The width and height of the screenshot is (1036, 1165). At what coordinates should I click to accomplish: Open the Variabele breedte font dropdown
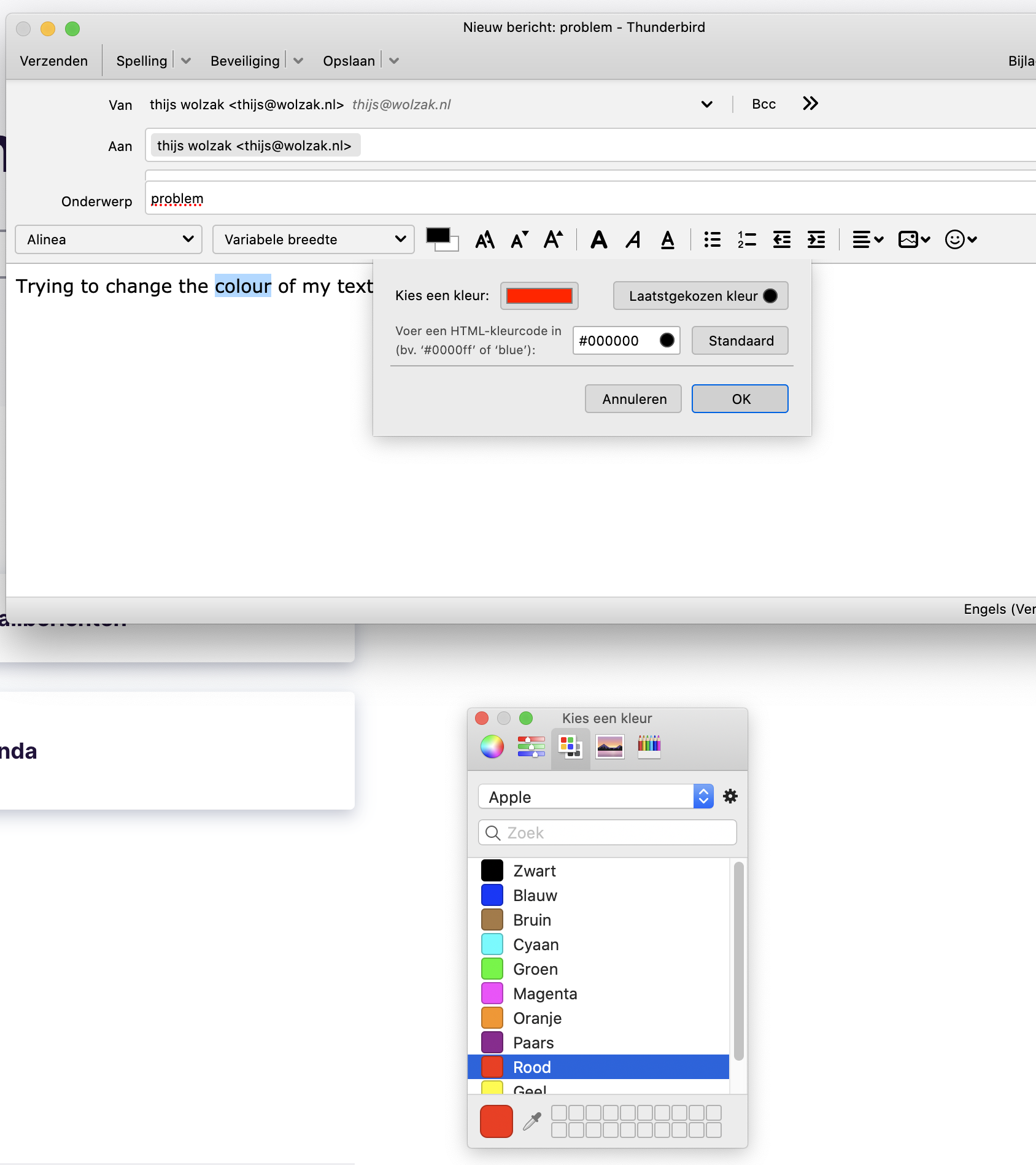click(x=314, y=239)
